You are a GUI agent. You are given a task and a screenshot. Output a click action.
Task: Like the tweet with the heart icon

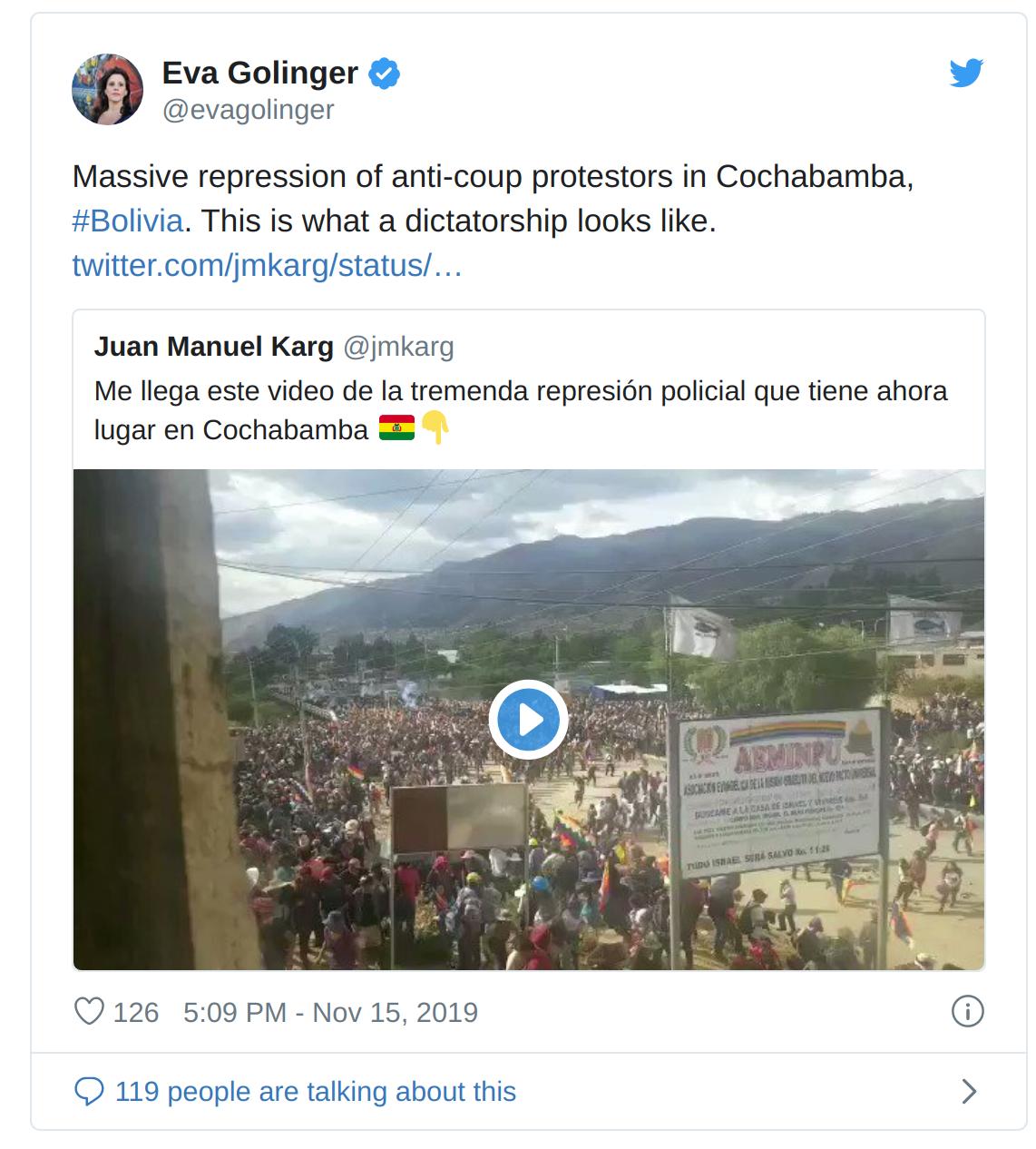[89, 1011]
